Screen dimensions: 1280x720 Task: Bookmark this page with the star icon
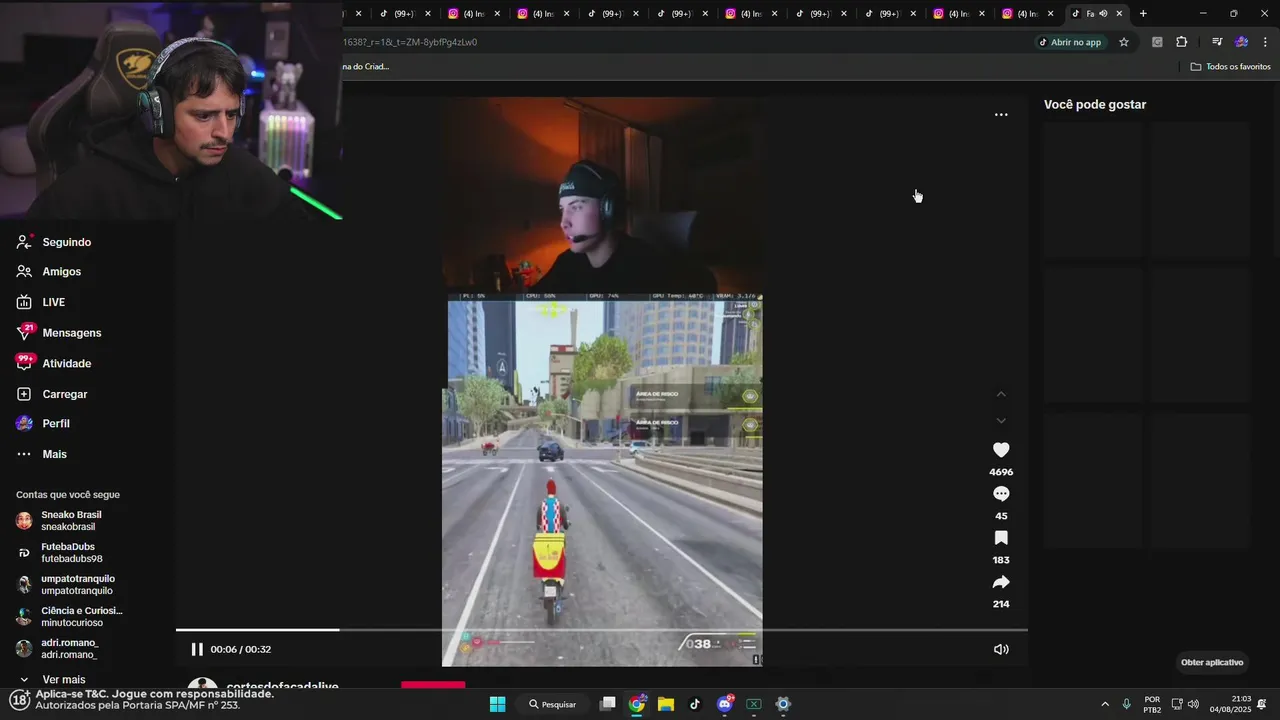[x=1124, y=42]
